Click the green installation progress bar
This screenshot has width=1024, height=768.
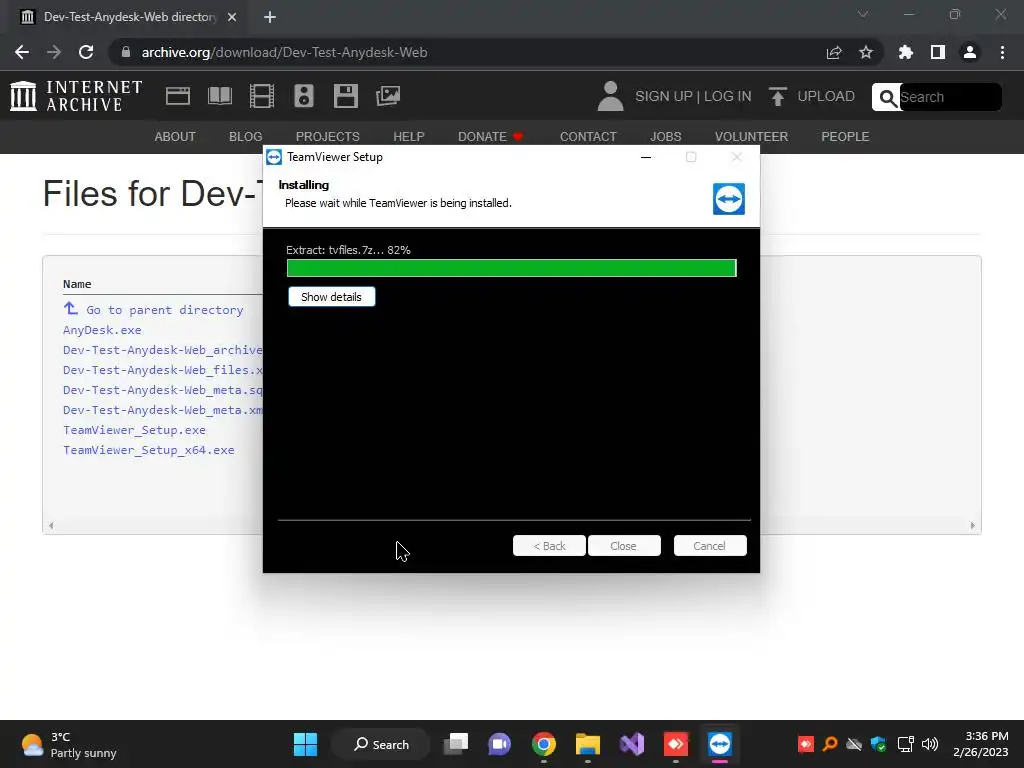(x=511, y=268)
